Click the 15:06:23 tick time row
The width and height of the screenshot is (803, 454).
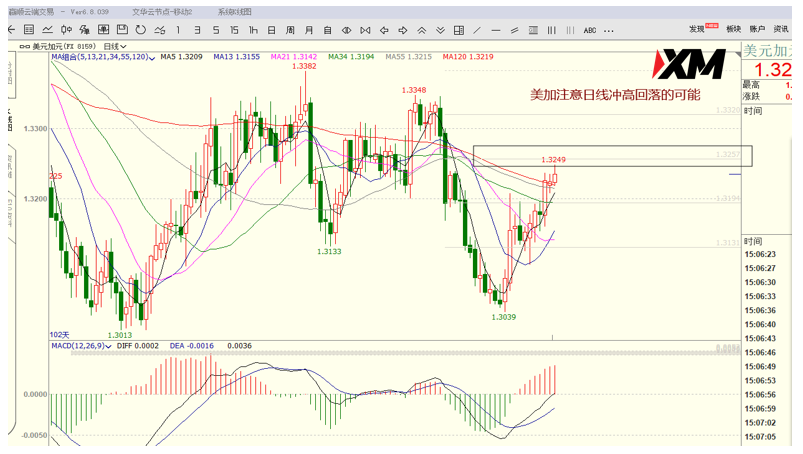760,254
